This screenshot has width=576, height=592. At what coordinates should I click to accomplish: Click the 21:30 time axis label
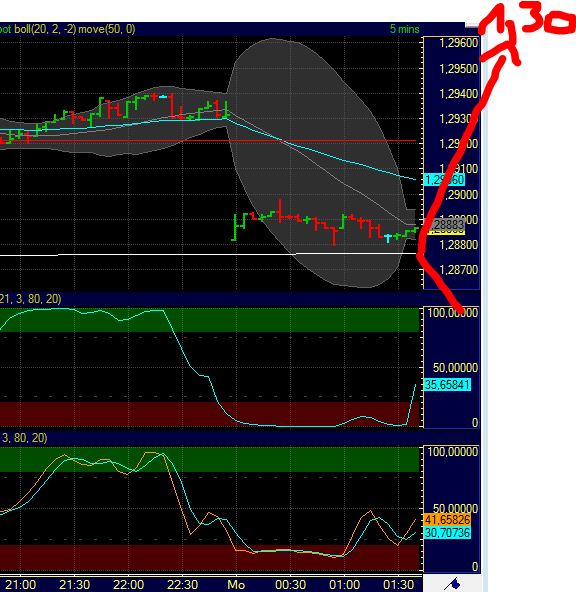(74, 585)
